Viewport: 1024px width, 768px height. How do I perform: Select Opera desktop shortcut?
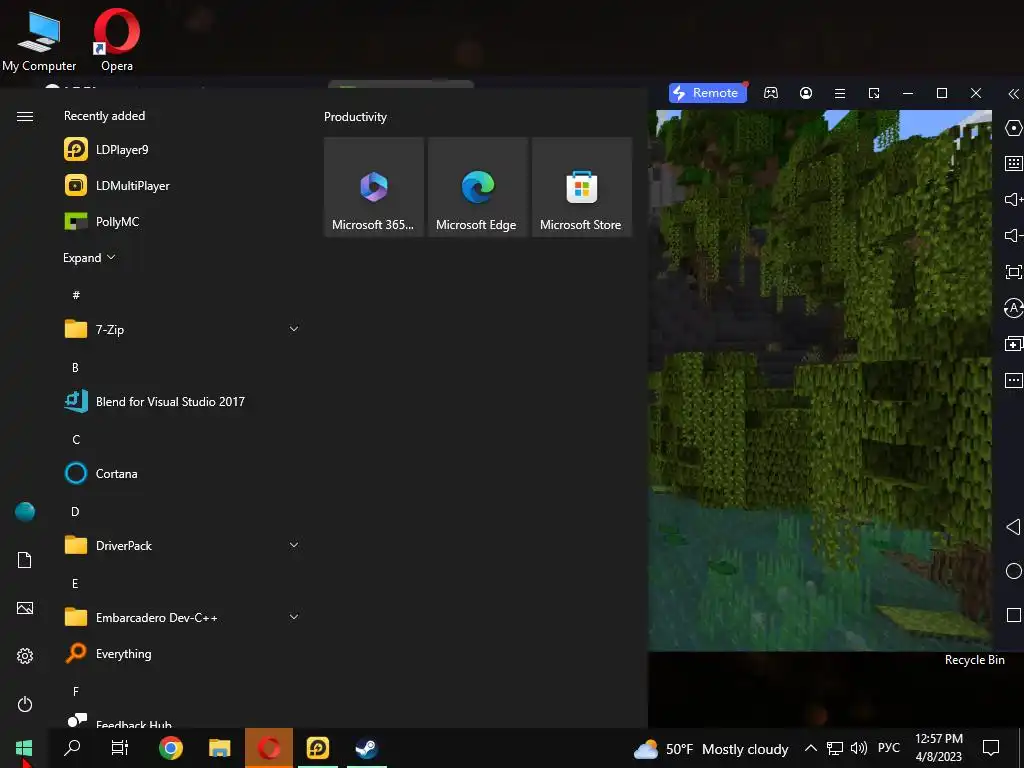tap(117, 40)
